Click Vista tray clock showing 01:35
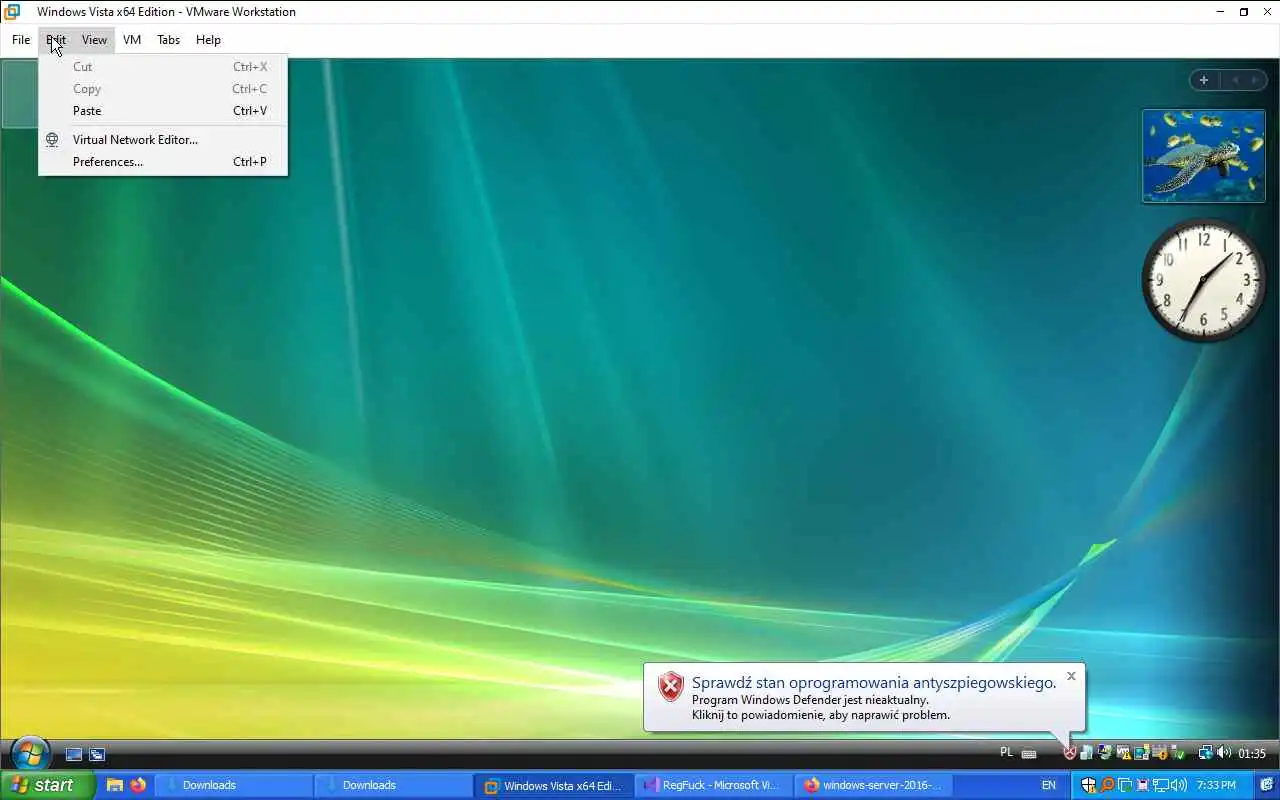 1252,753
